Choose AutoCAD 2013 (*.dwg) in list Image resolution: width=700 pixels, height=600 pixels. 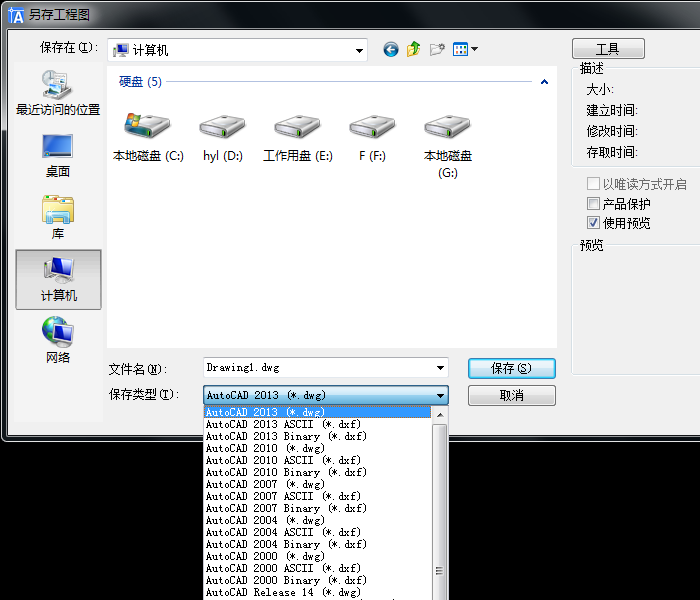[x=317, y=412]
